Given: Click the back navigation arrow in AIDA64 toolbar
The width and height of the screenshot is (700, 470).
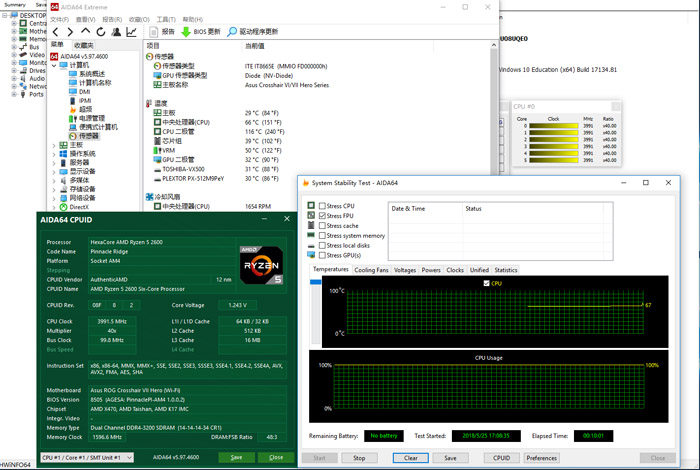Looking at the screenshot, I should tap(57, 31).
